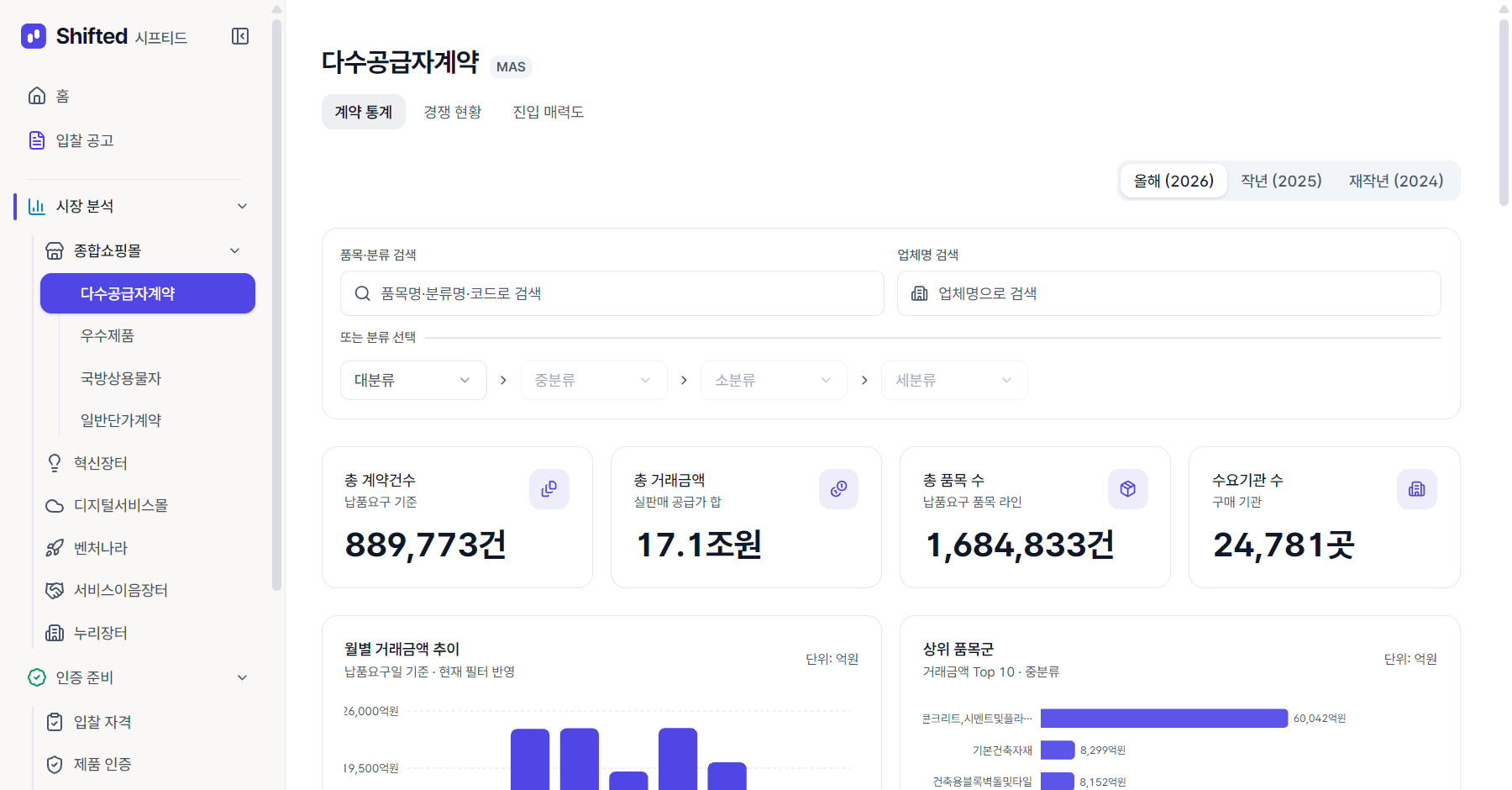Open the 중분류 dropdown
This screenshot has height=790, width=1512.
point(594,380)
